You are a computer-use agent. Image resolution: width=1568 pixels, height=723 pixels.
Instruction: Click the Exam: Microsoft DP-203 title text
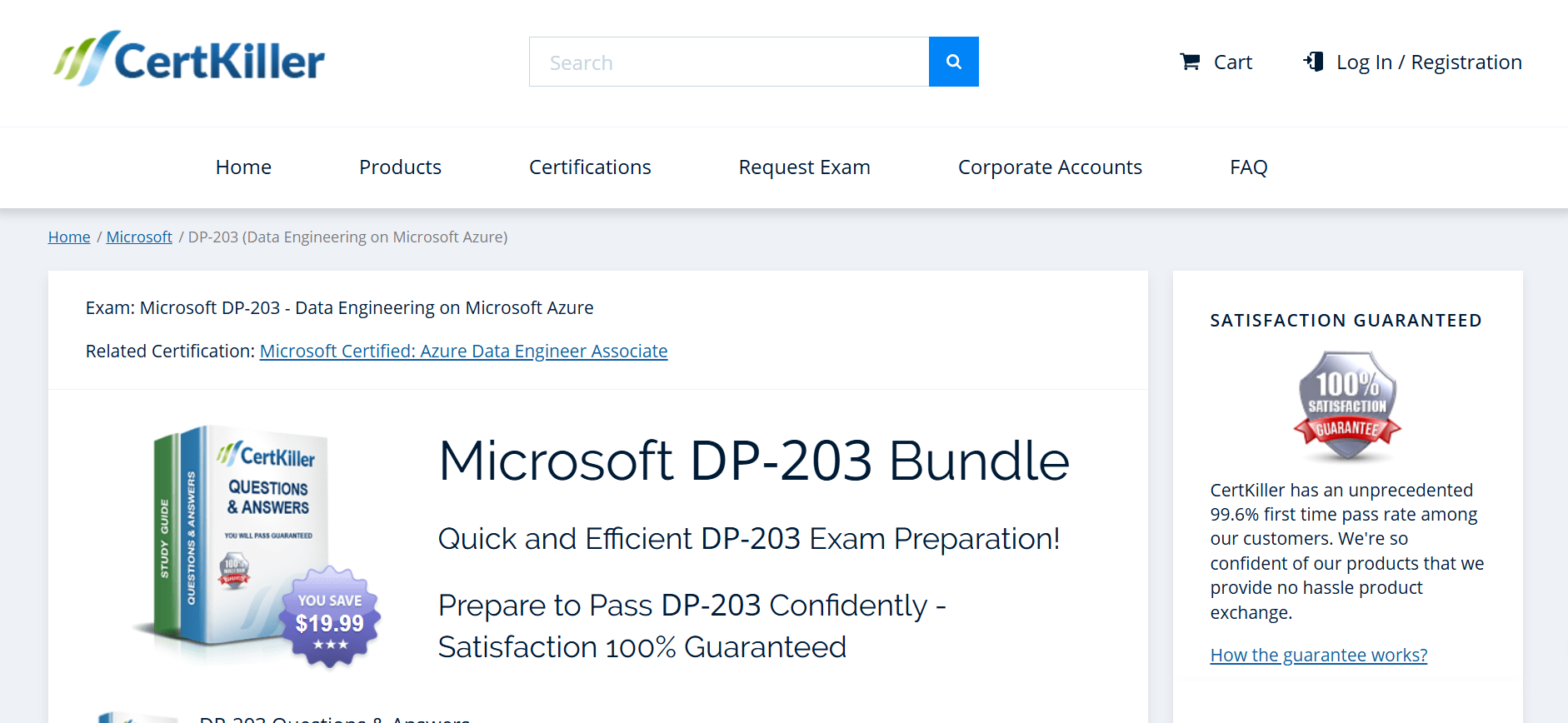point(339,308)
